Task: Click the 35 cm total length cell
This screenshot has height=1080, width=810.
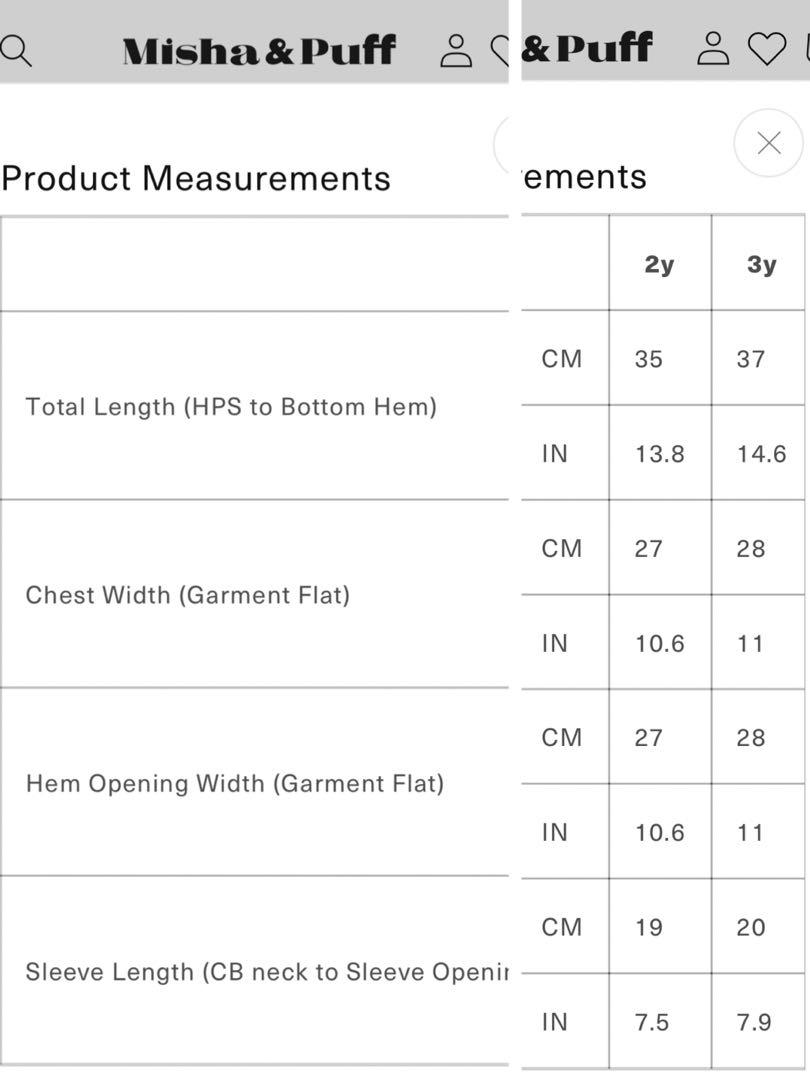Action: click(660, 358)
